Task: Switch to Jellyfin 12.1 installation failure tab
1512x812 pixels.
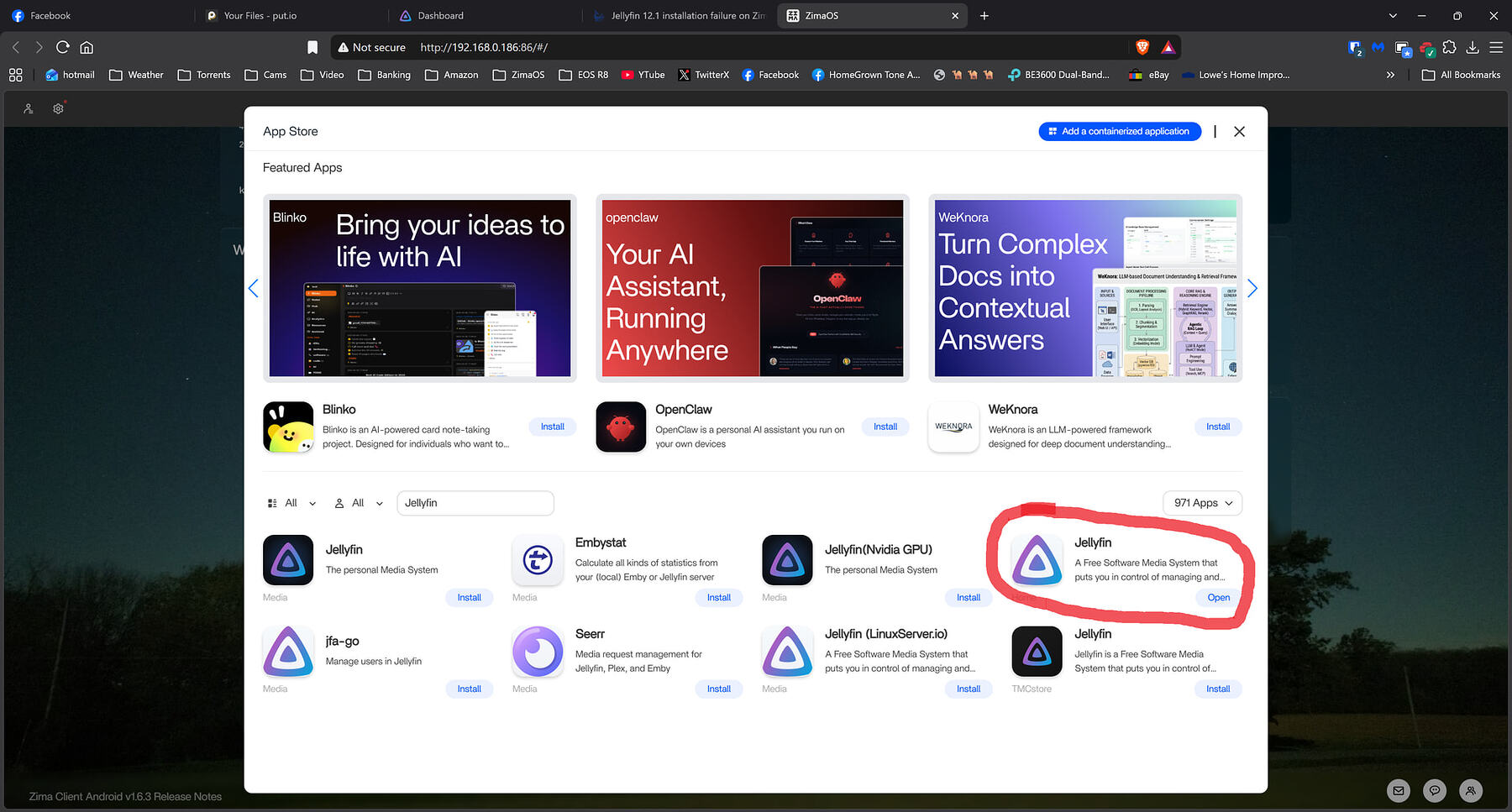Action: coord(678,15)
